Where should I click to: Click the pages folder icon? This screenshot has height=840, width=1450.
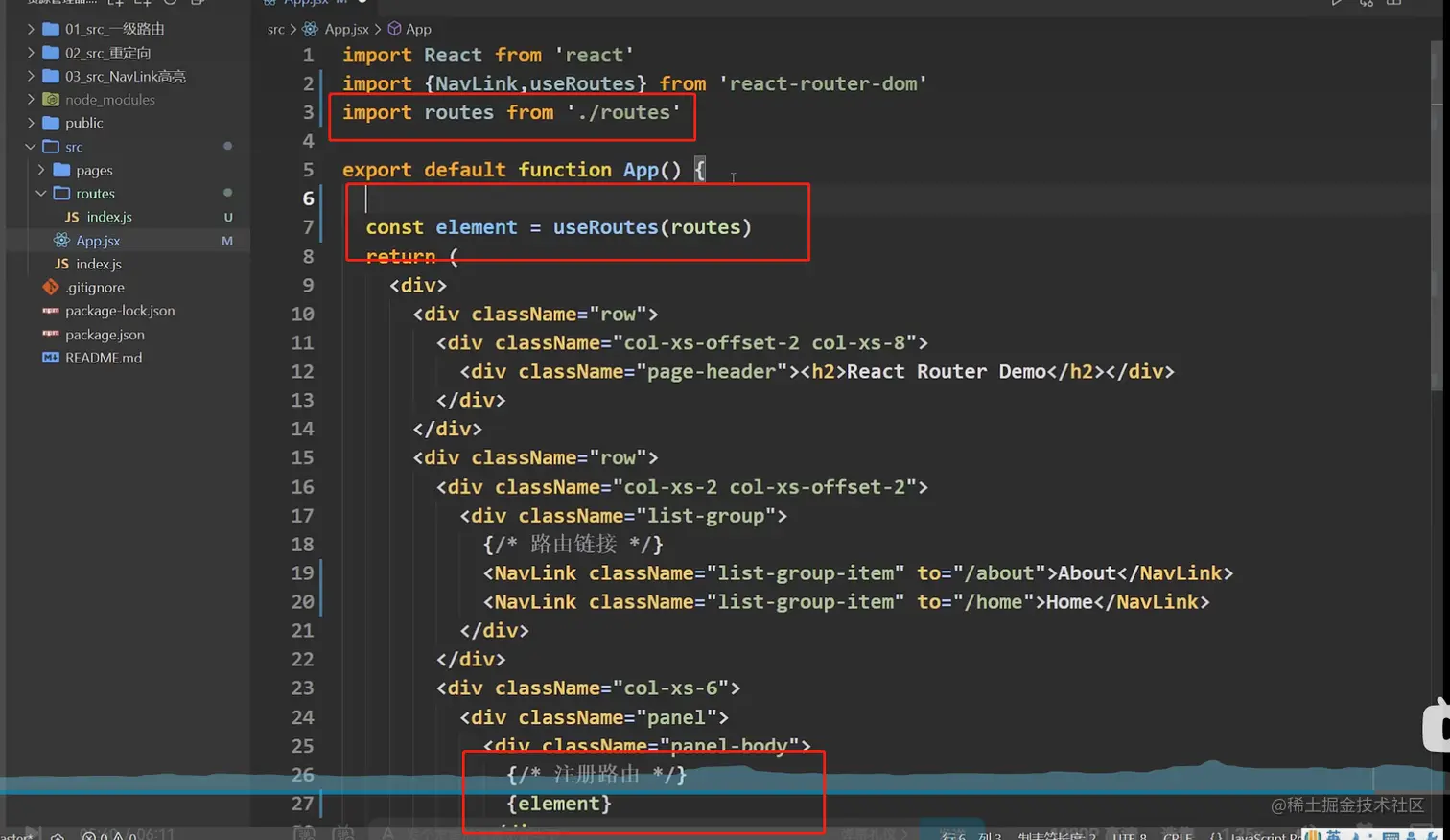click(x=62, y=170)
